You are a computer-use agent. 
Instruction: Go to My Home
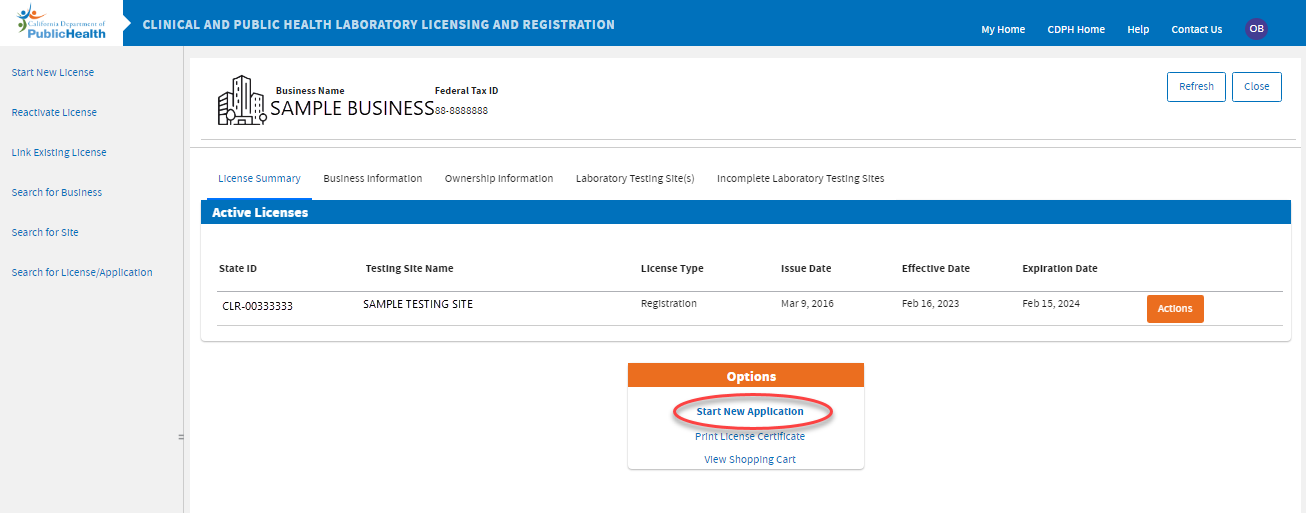(1003, 30)
